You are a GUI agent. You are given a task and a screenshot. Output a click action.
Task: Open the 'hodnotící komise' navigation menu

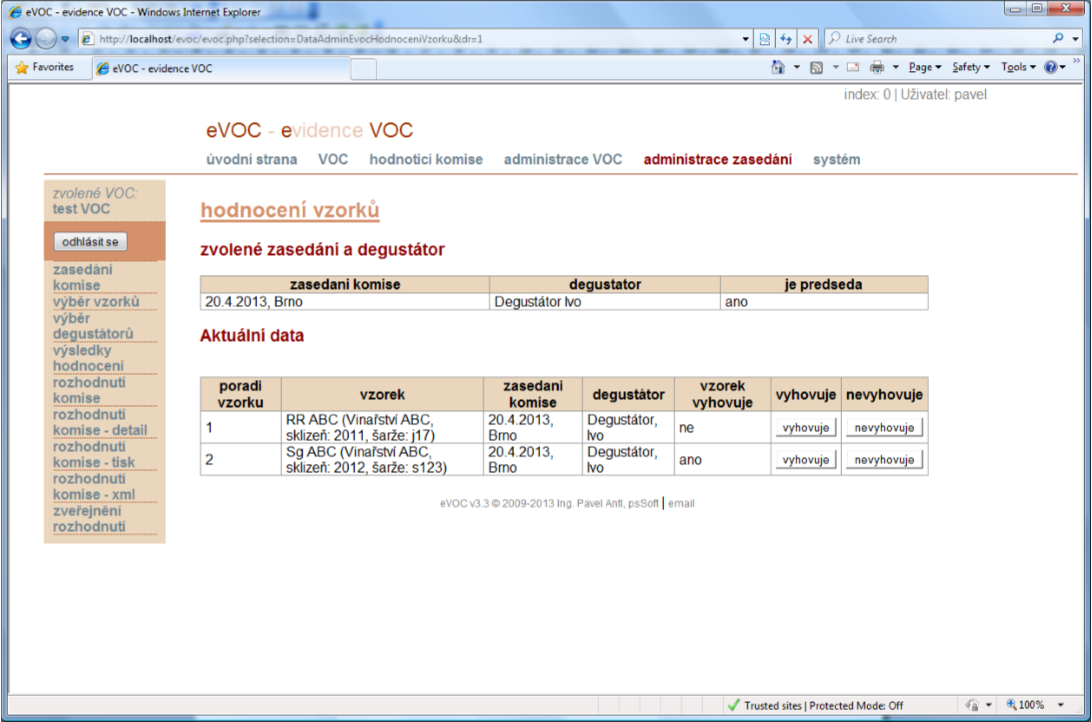point(426,159)
